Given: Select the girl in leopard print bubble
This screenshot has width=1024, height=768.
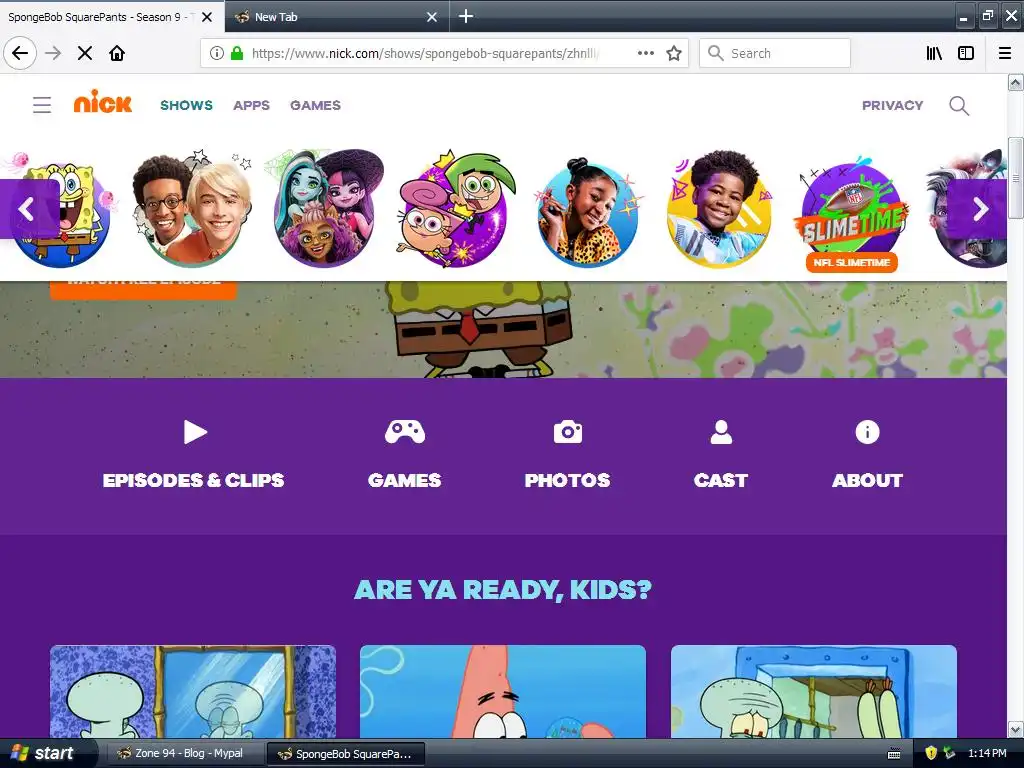Looking at the screenshot, I should click(x=588, y=212).
